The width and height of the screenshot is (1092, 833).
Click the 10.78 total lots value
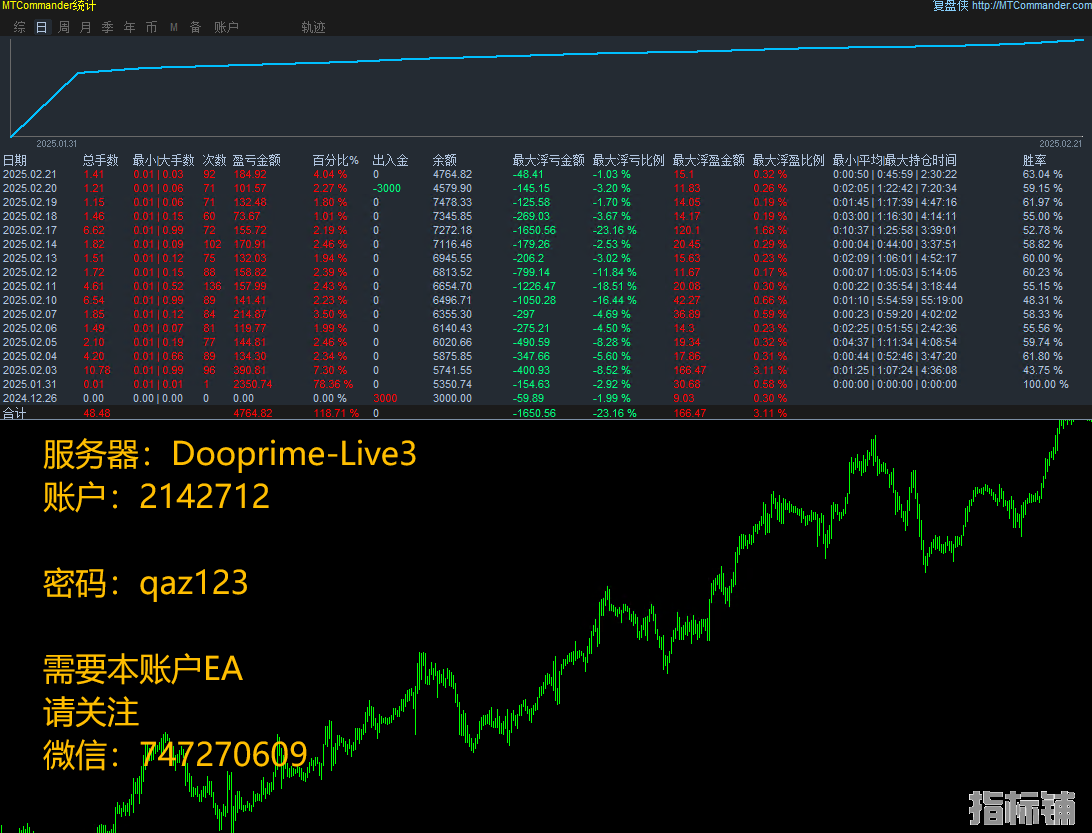pyautogui.click(x=97, y=370)
